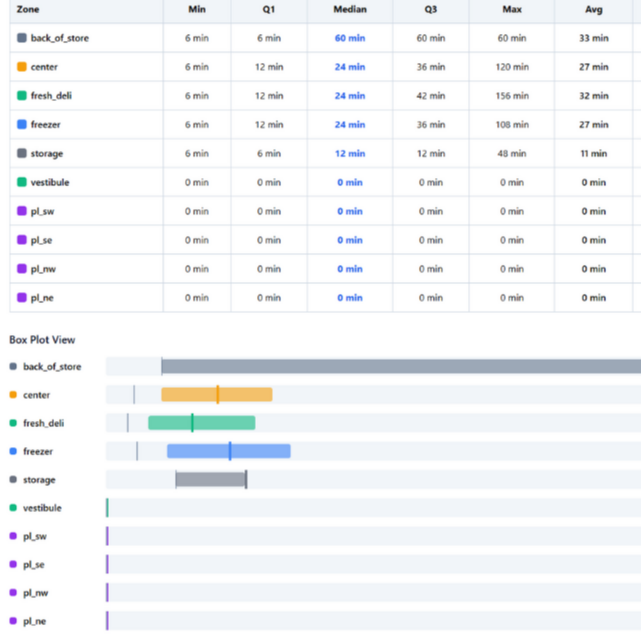The height and width of the screenshot is (641, 641).
Task: Click freezer legend dot in box plot
Action: pos(13,451)
